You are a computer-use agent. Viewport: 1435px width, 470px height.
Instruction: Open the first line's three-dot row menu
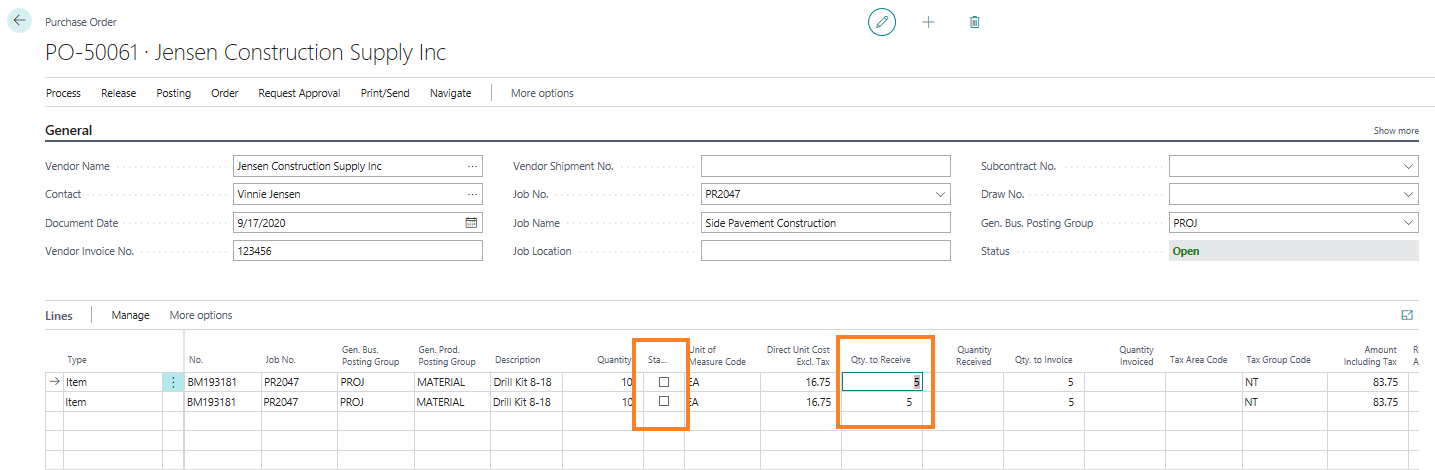173,382
